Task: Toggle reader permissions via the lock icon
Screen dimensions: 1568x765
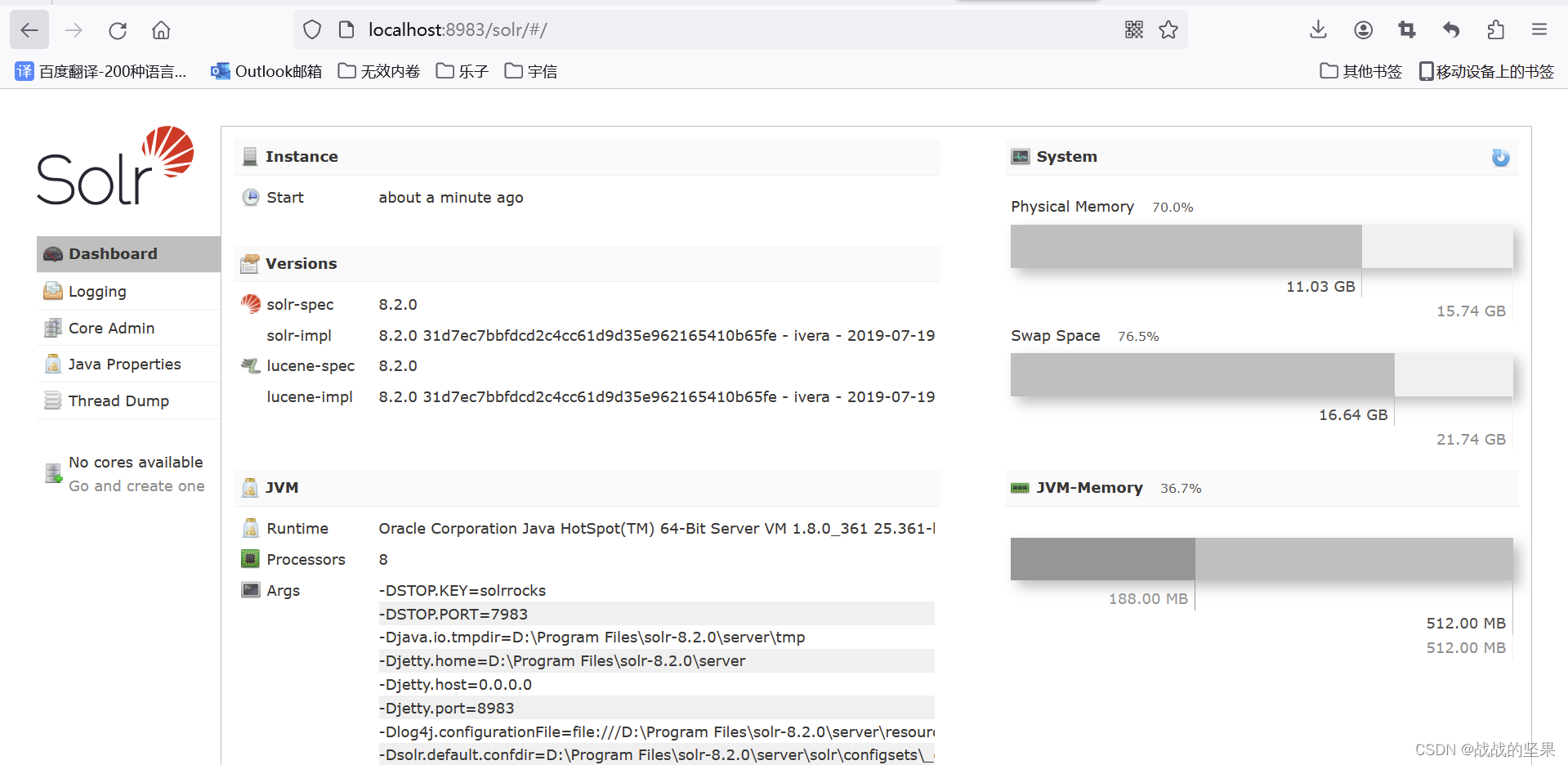Action: 345,29
